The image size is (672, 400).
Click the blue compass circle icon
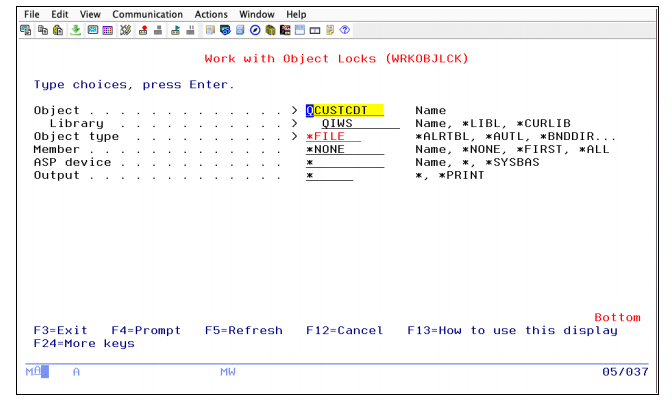point(256,30)
